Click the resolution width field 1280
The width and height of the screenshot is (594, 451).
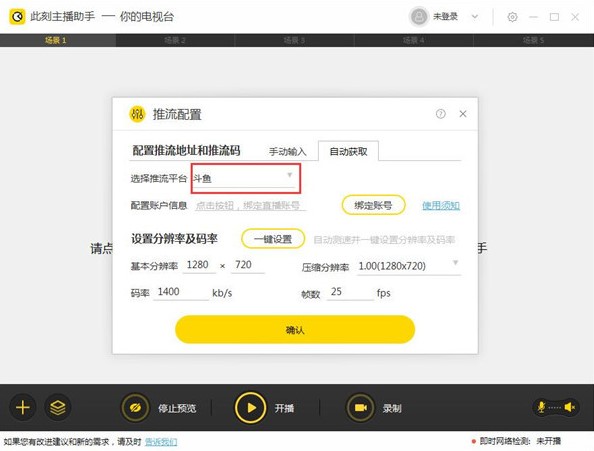[x=199, y=265]
